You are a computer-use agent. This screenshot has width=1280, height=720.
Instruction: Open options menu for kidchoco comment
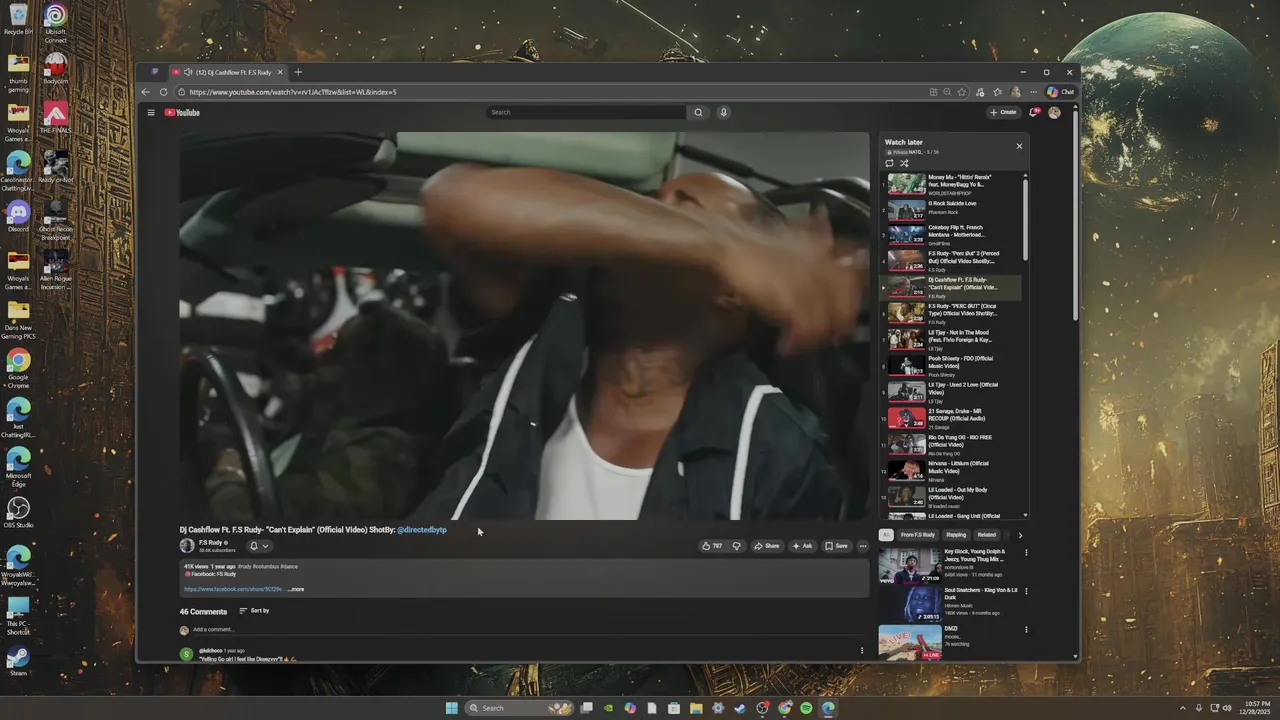862,651
